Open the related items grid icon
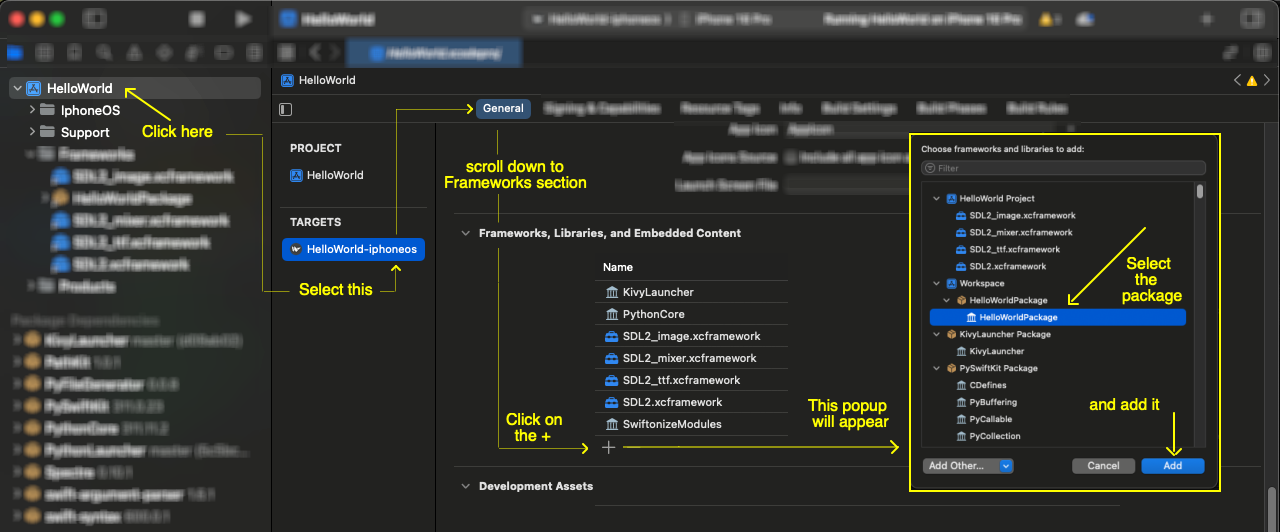The height and width of the screenshot is (532, 1280). click(x=287, y=52)
